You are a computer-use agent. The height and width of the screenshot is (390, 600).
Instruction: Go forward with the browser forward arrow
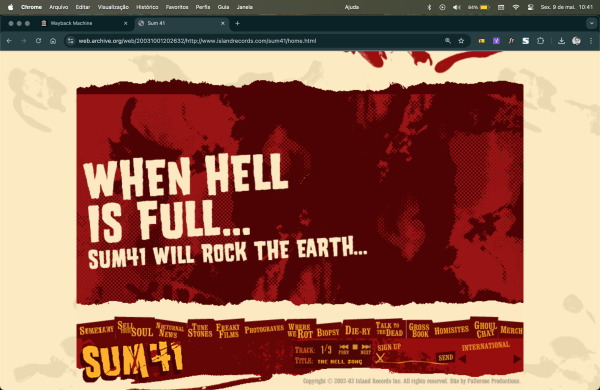[24, 41]
